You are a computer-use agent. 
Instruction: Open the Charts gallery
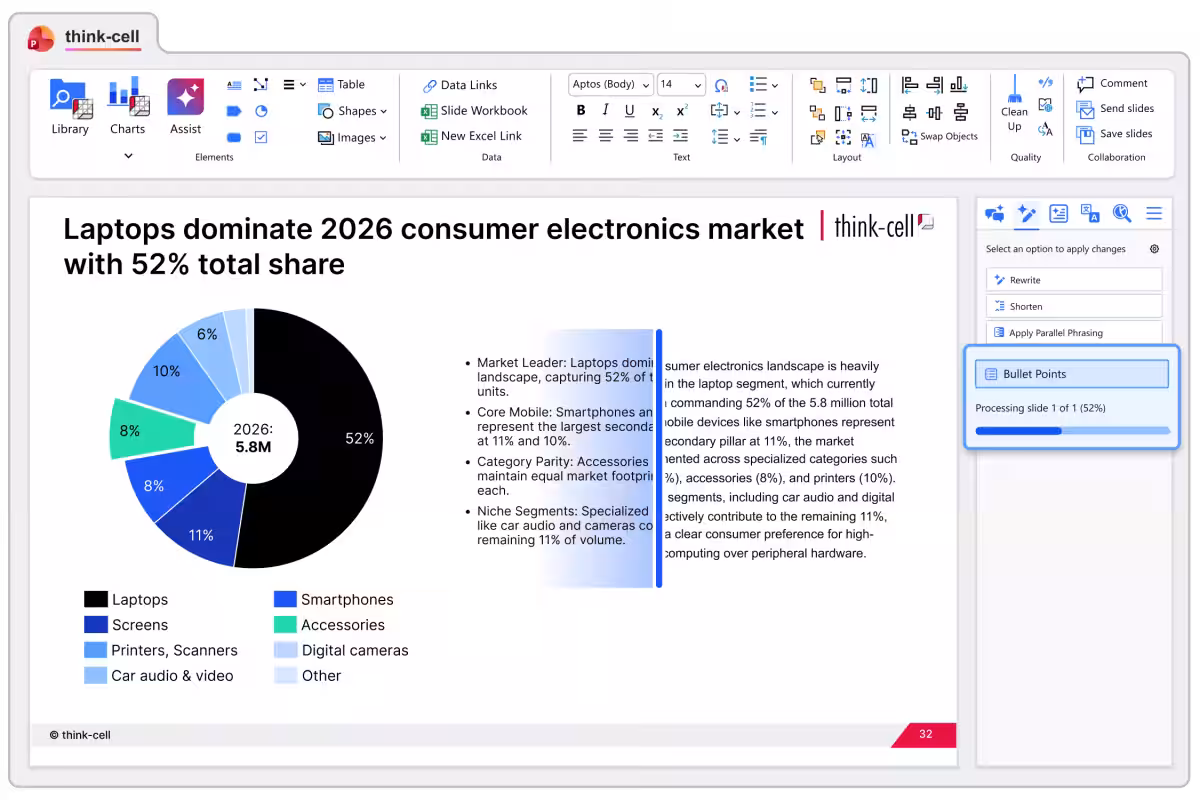click(128, 107)
